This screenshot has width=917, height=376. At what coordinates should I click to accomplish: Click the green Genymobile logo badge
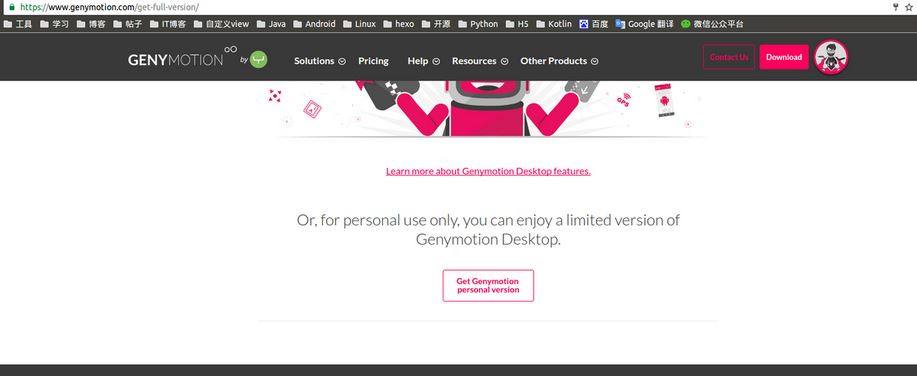point(258,60)
